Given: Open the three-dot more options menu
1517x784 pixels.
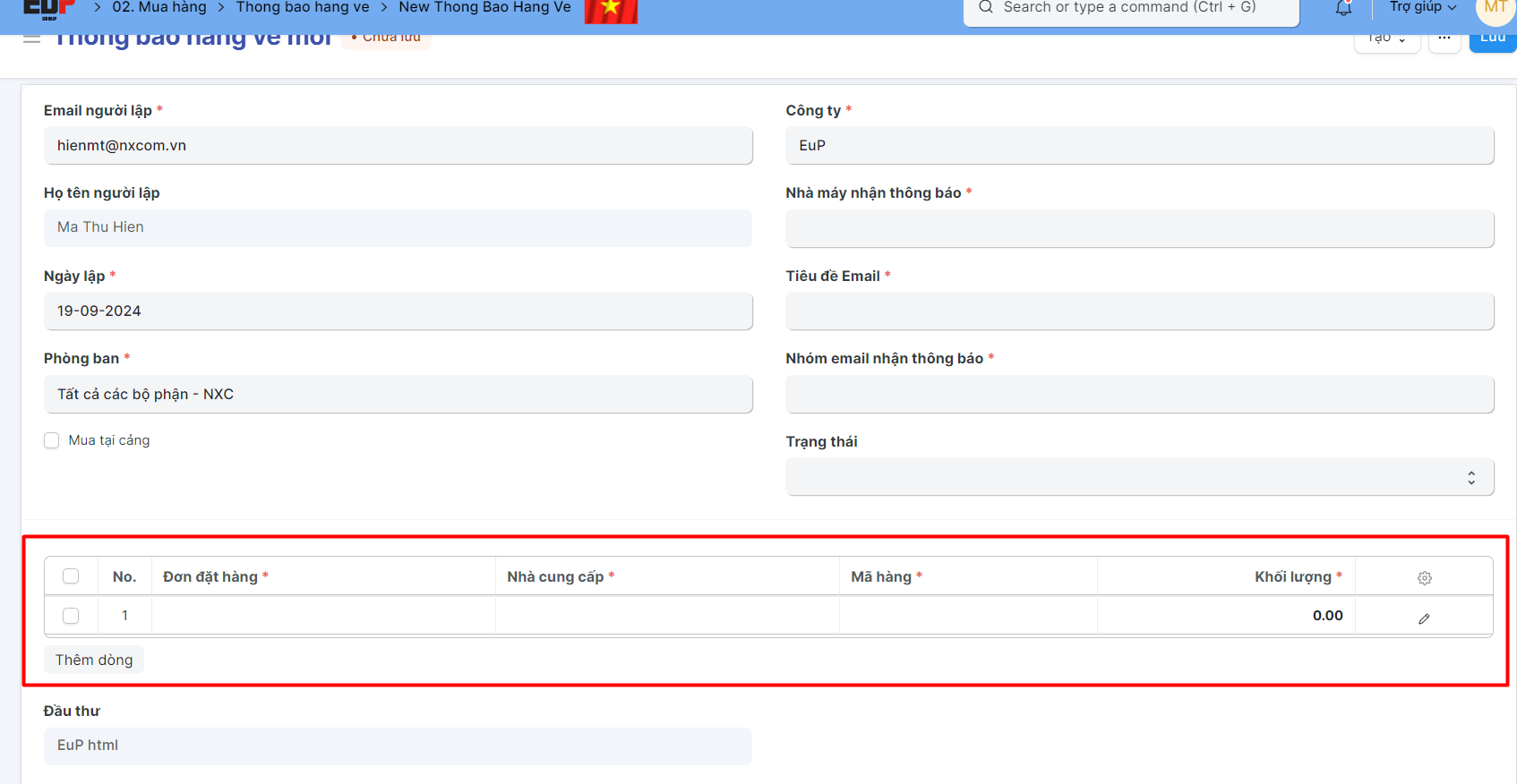Looking at the screenshot, I should 1444,39.
